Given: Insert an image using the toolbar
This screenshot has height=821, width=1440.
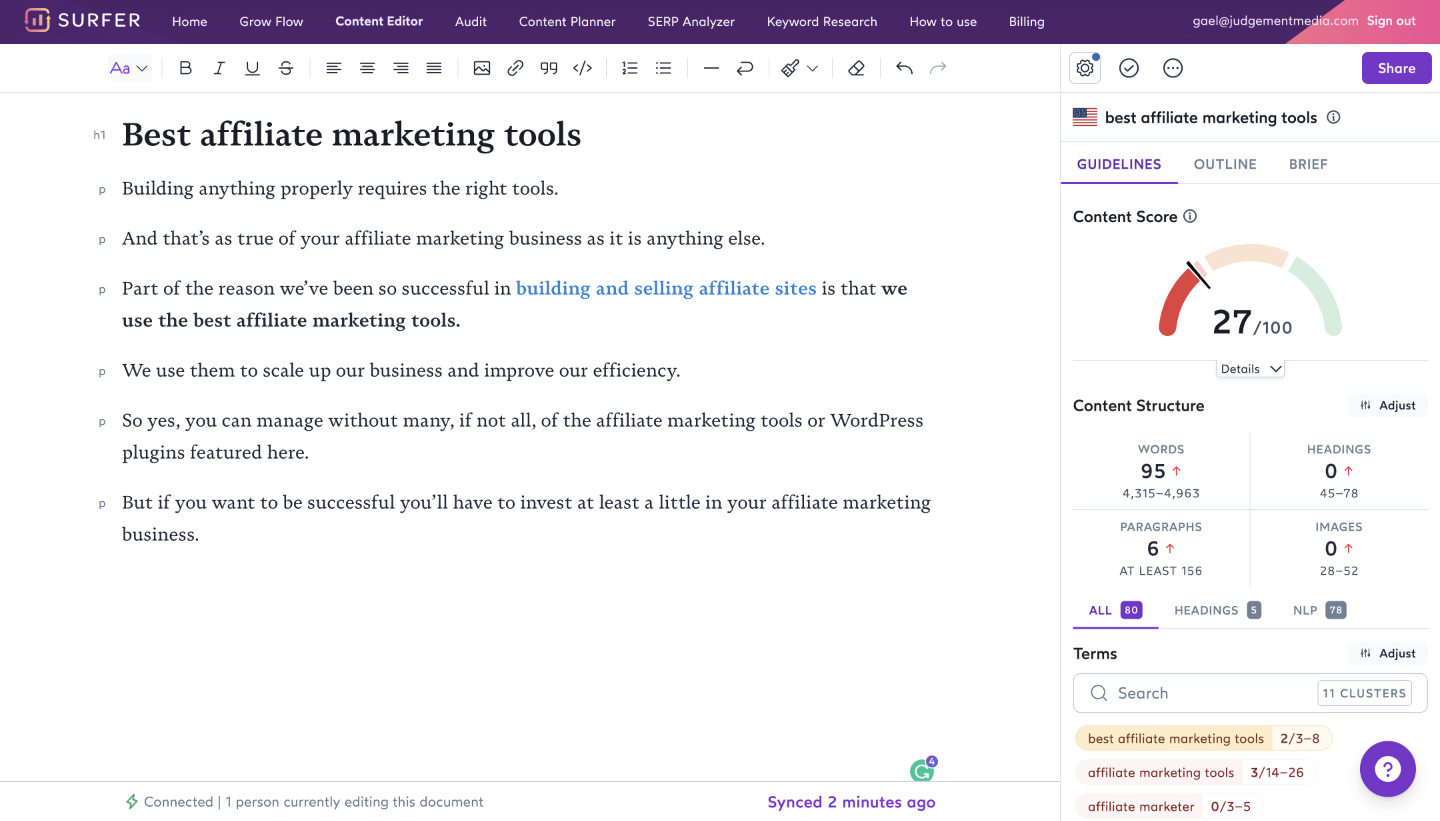Looking at the screenshot, I should [x=482, y=68].
